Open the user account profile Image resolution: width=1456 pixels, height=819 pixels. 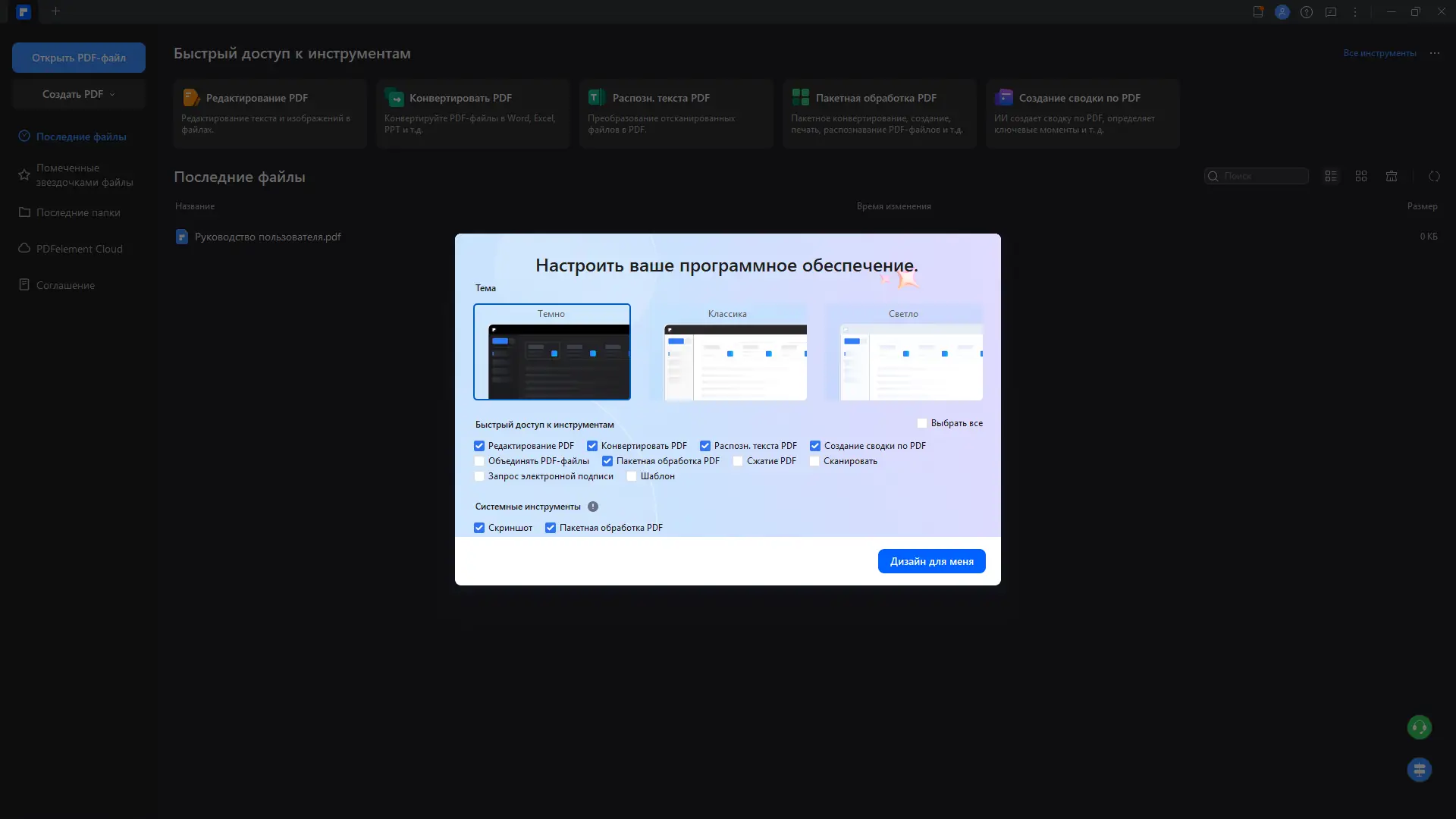(x=1282, y=11)
